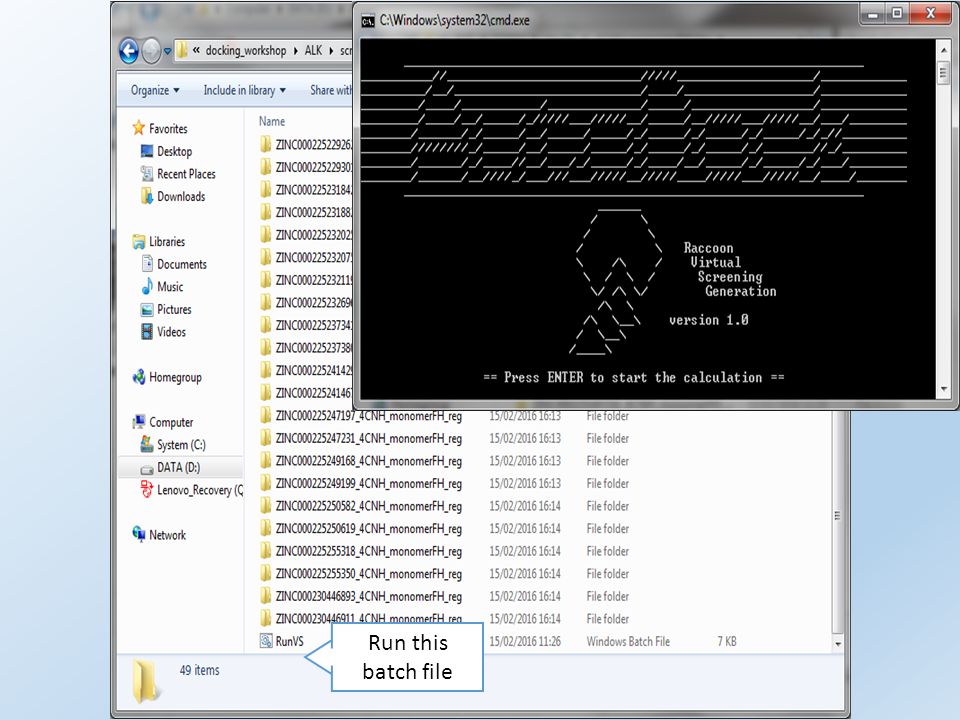960x720 pixels.
Task: Click the Desktop monitor icon
Action: (x=147, y=151)
